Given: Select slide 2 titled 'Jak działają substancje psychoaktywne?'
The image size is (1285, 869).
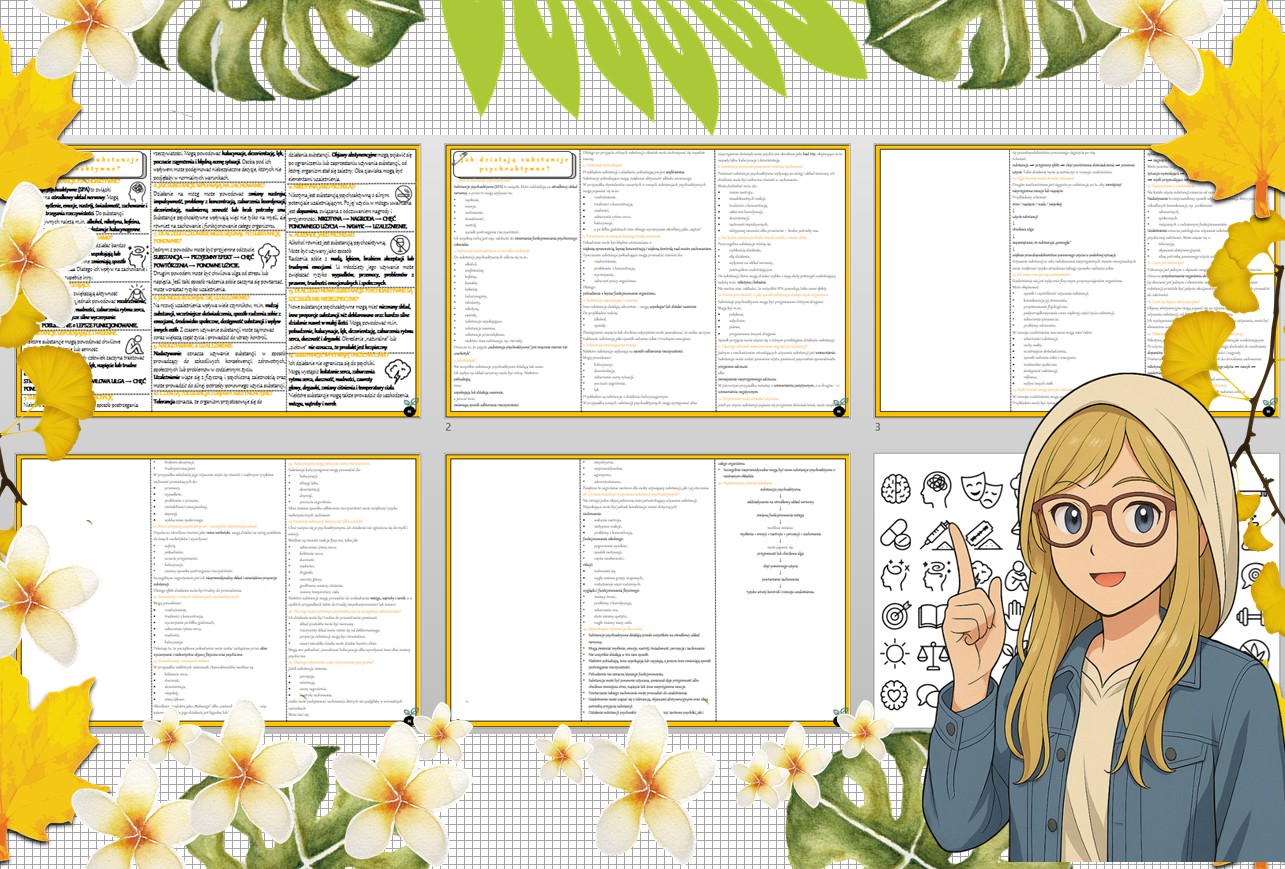Looking at the screenshot, I should pyautogui.click(x=647, y=281).
